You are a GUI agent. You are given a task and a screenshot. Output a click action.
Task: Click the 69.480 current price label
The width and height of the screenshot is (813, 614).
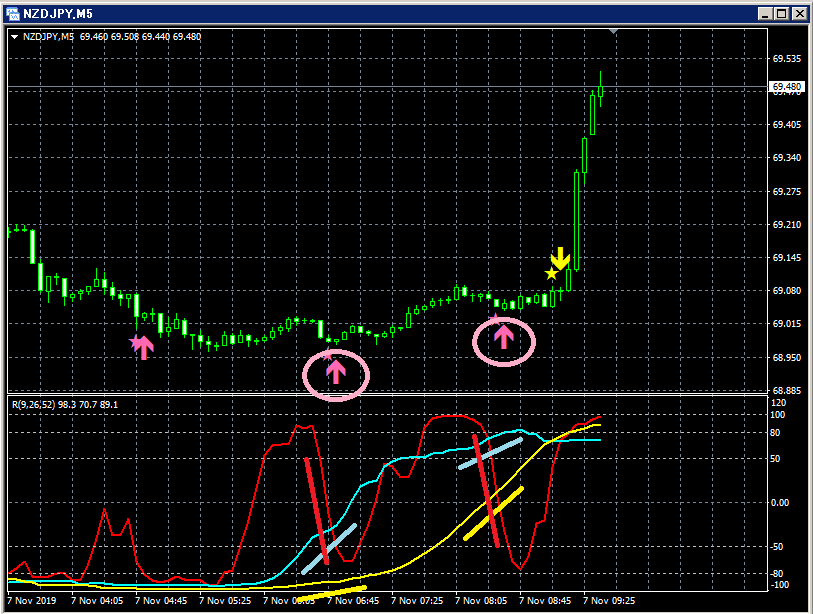787,87
